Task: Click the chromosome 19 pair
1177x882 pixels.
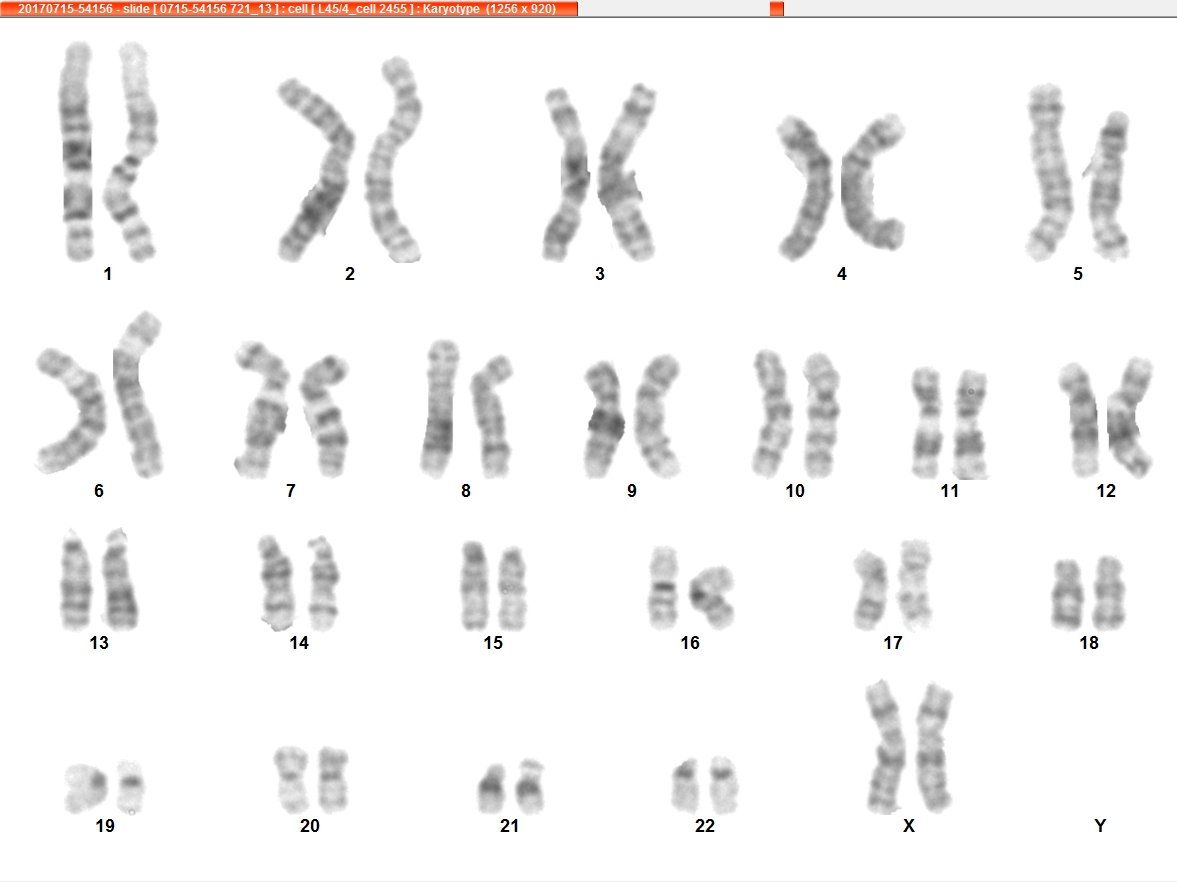Action: (104, 787)
